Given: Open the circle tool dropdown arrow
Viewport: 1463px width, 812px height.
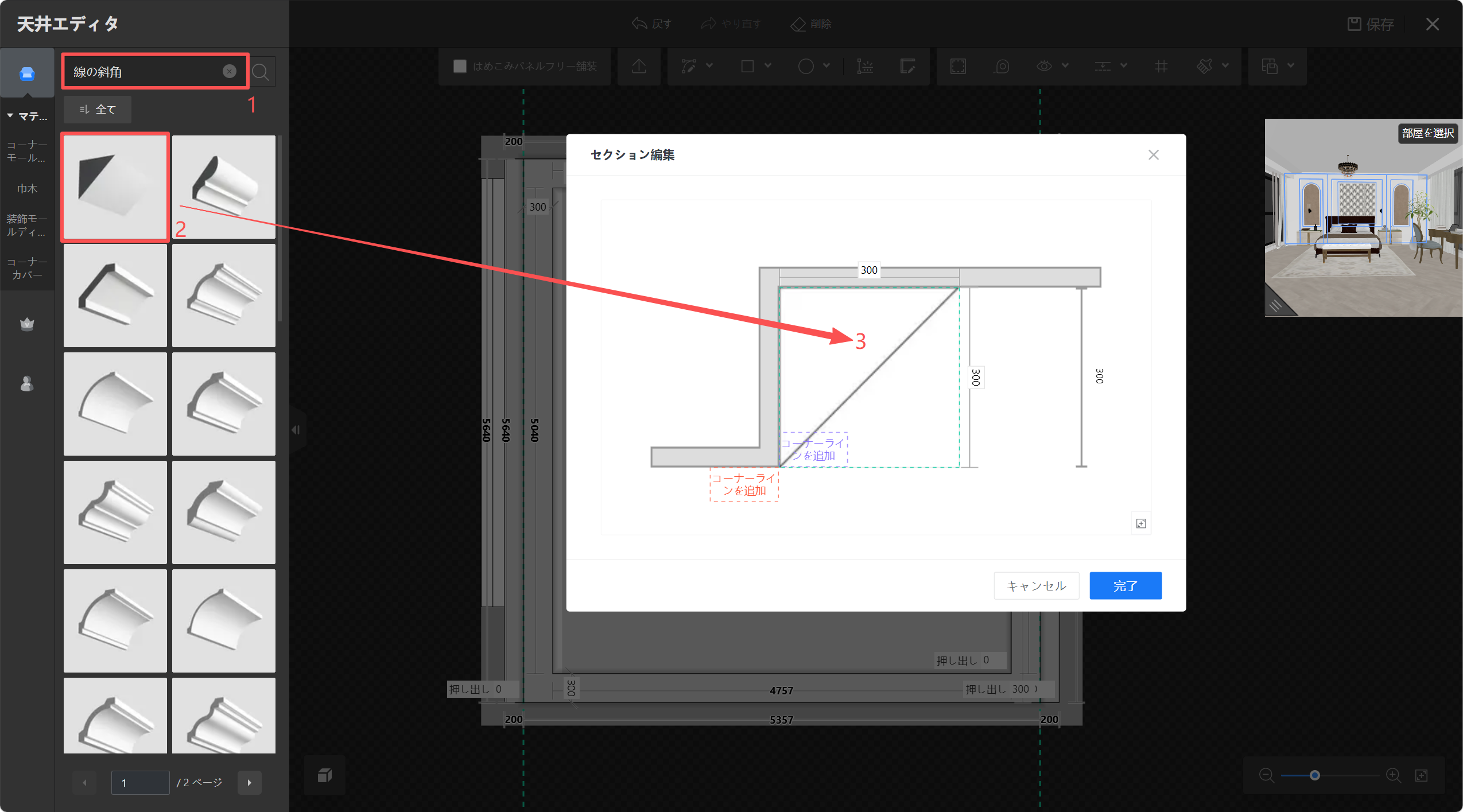Looking at the screenshot, I should [x=826, y=66].
